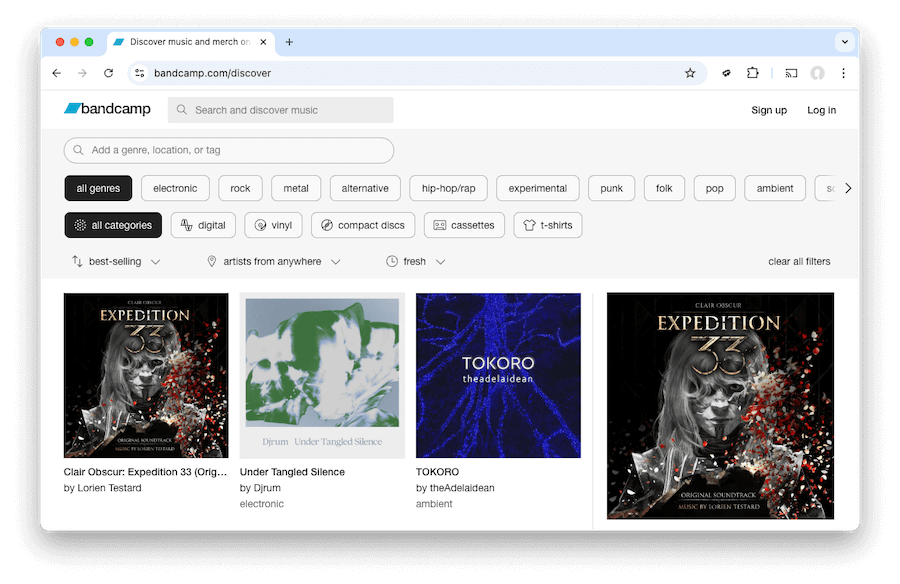Filter by compact discs
Screen dimensions: 900x584
(363, 225)
